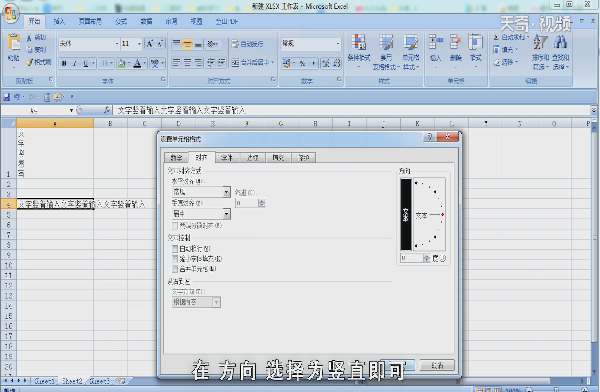Click bottom align icon

tap(198, 44)
